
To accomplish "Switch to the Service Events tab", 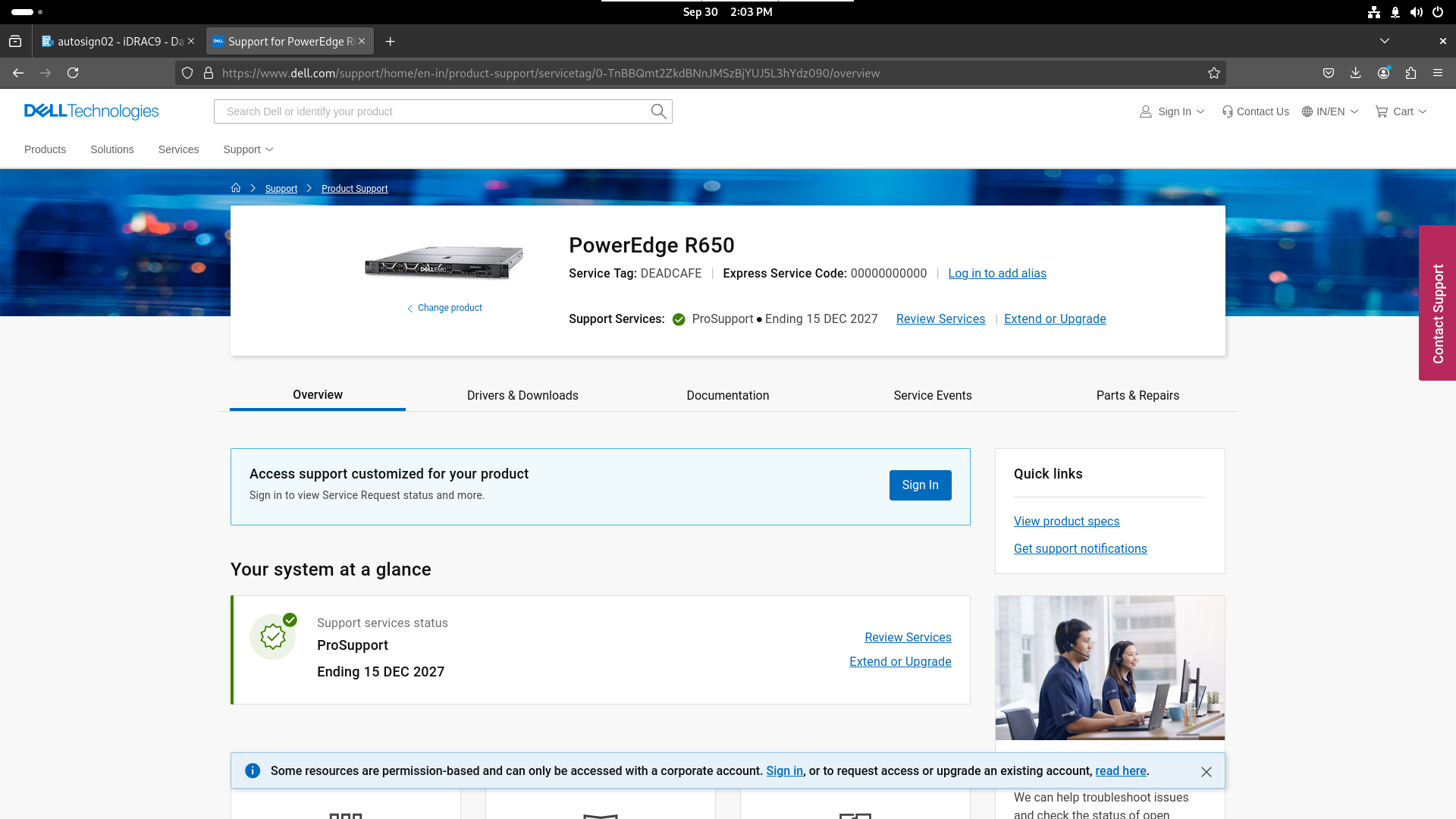I will (x=932, y=395).
